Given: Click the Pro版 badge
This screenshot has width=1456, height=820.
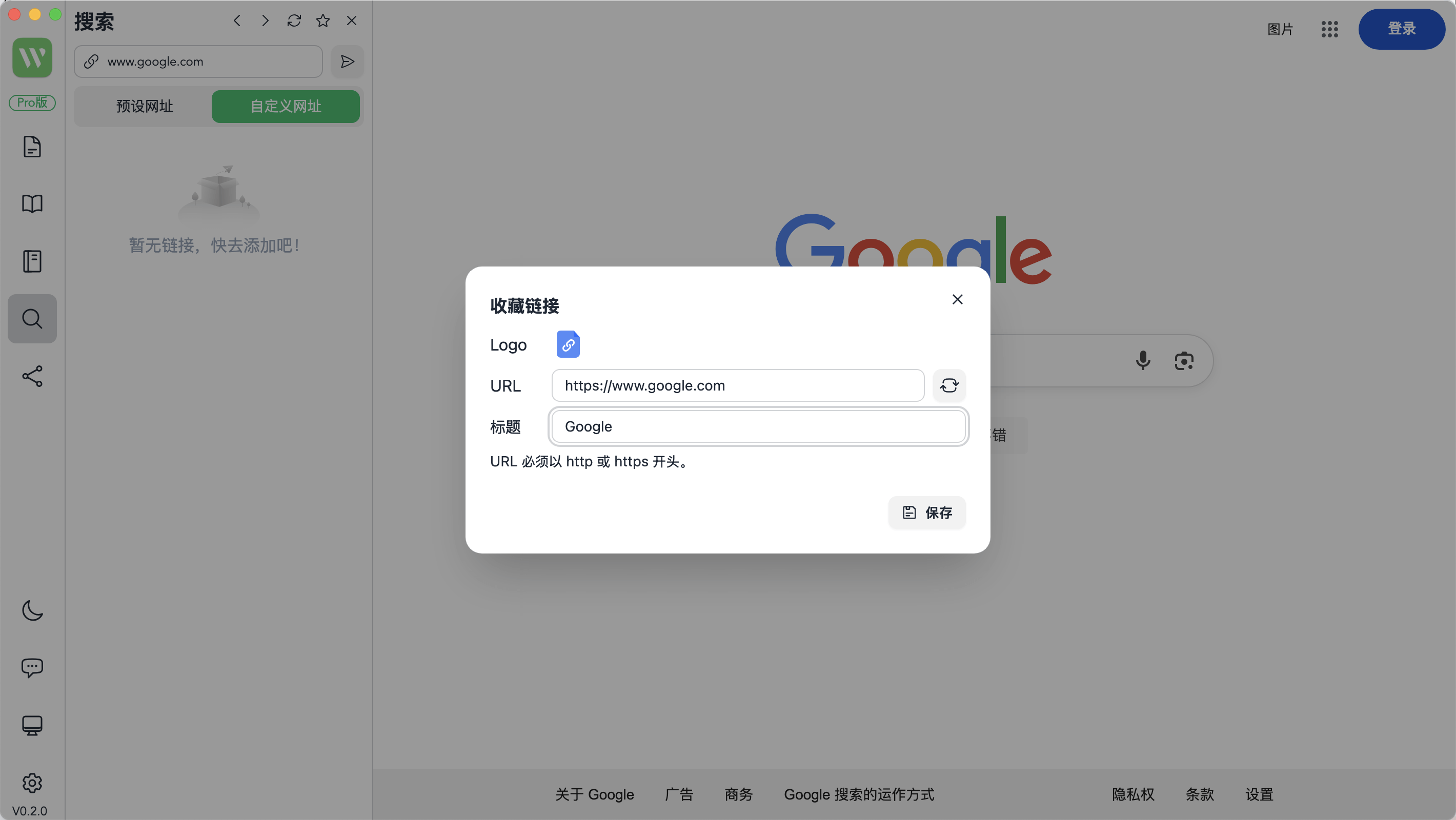Looking at the screenshot, I should 32,102.
